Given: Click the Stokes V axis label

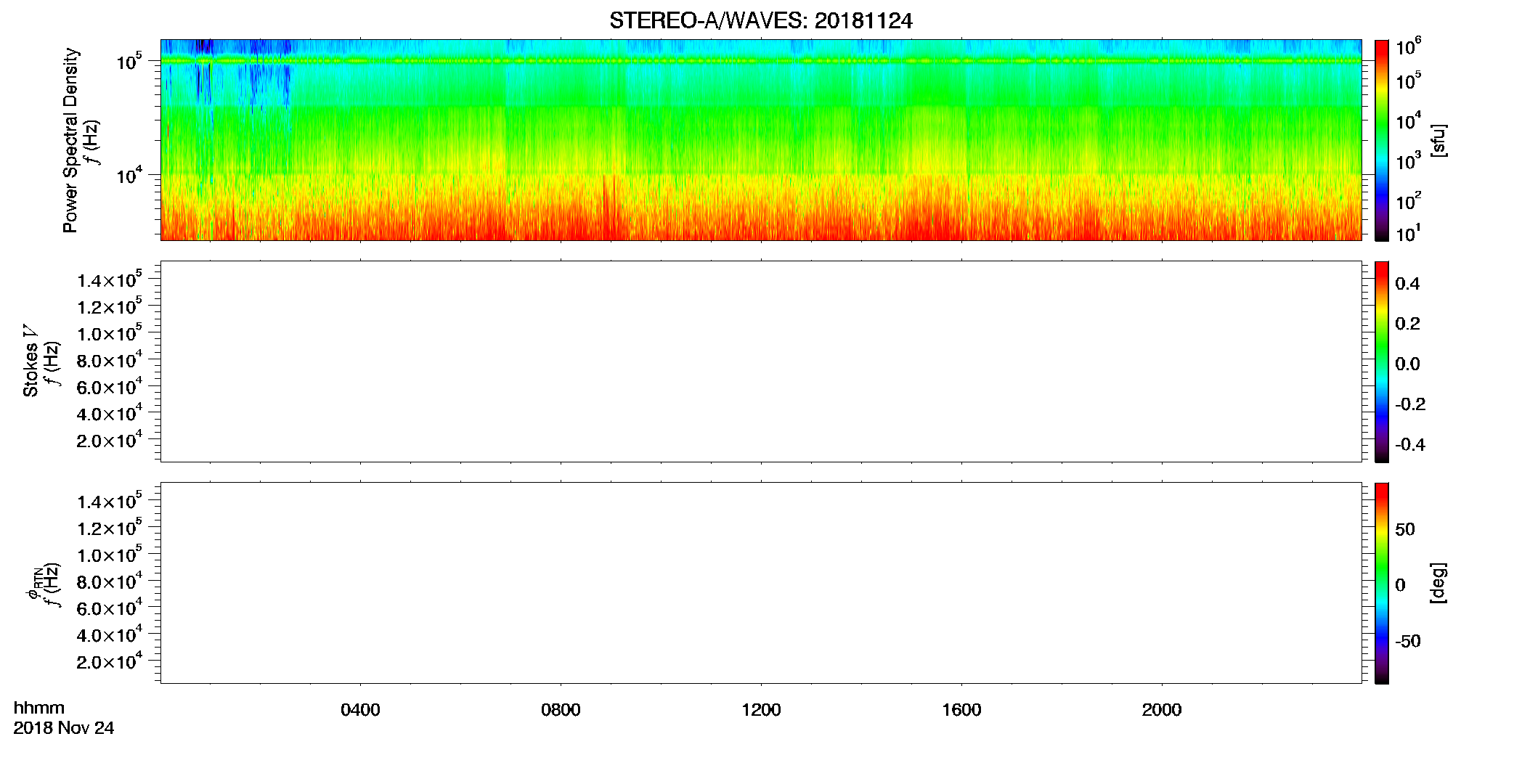Looking at the screenshot, I should click(x=30, y=361).
